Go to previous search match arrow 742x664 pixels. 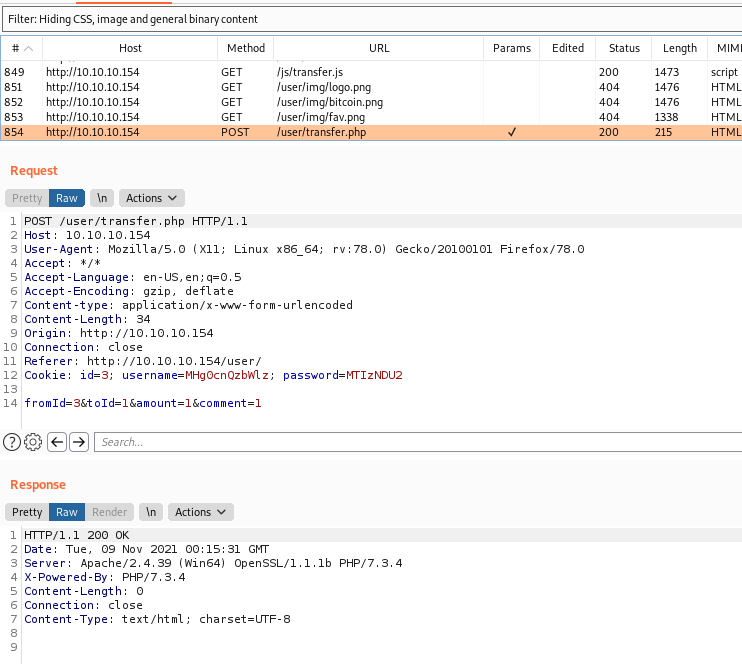pyautogui.click(x=57, y=442)
